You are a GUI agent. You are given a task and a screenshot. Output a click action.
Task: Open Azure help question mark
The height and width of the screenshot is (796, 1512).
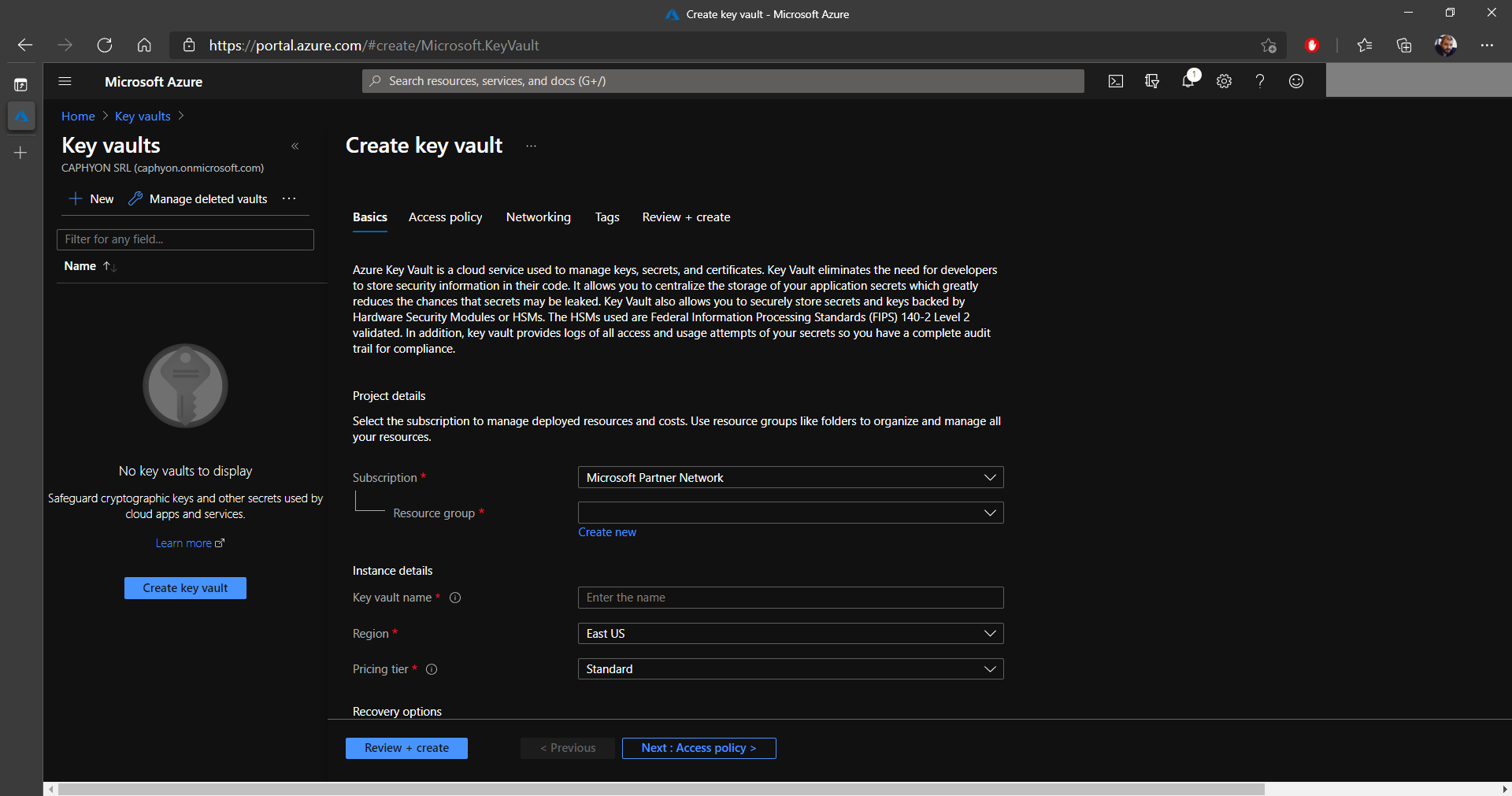(1260, 81)
